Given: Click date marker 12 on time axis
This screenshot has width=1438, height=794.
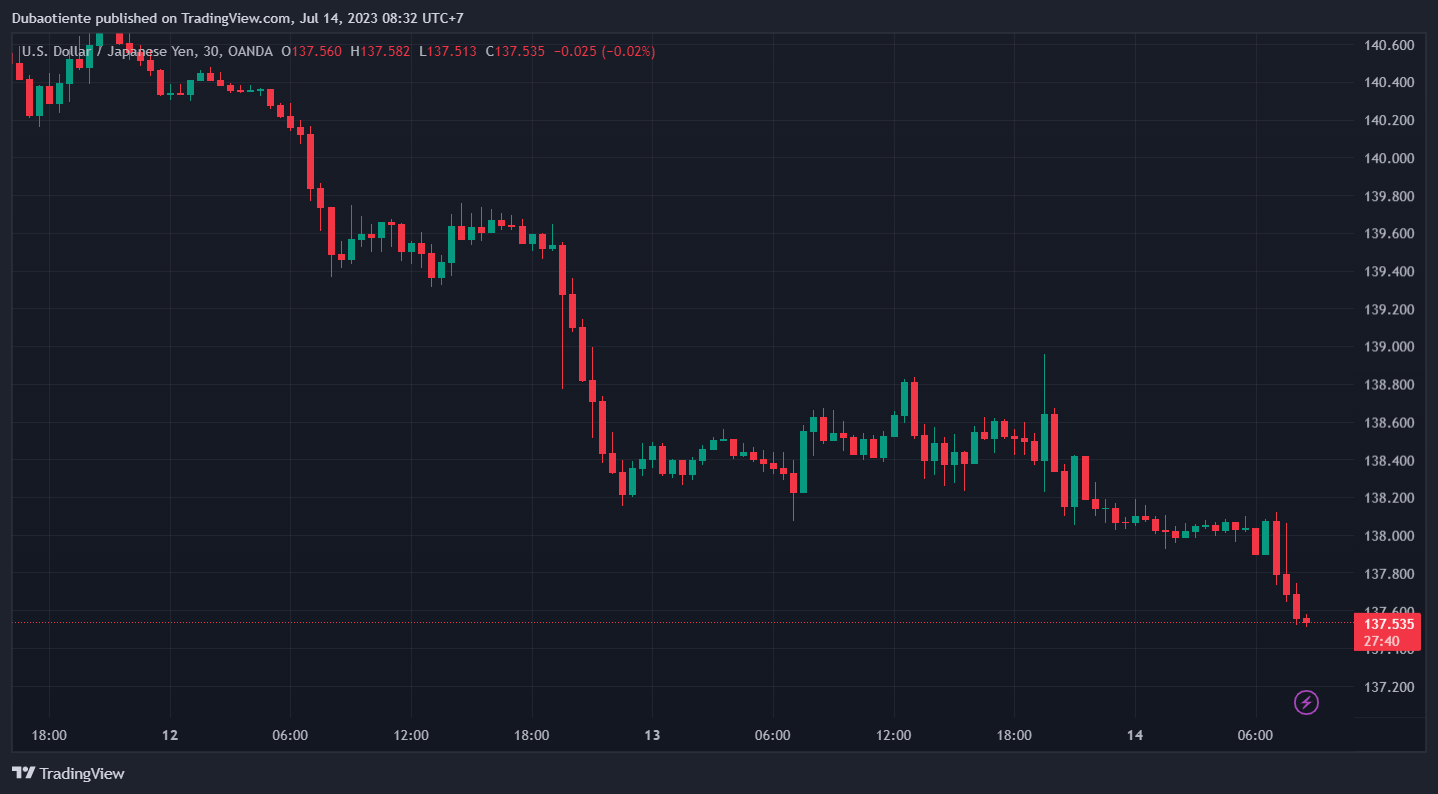Looking at the screenshot, I should [170, 735].
